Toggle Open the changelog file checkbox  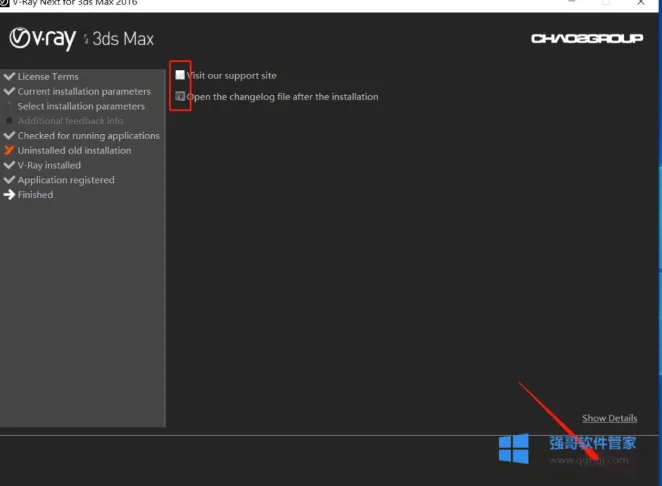(x=180, y=96)
